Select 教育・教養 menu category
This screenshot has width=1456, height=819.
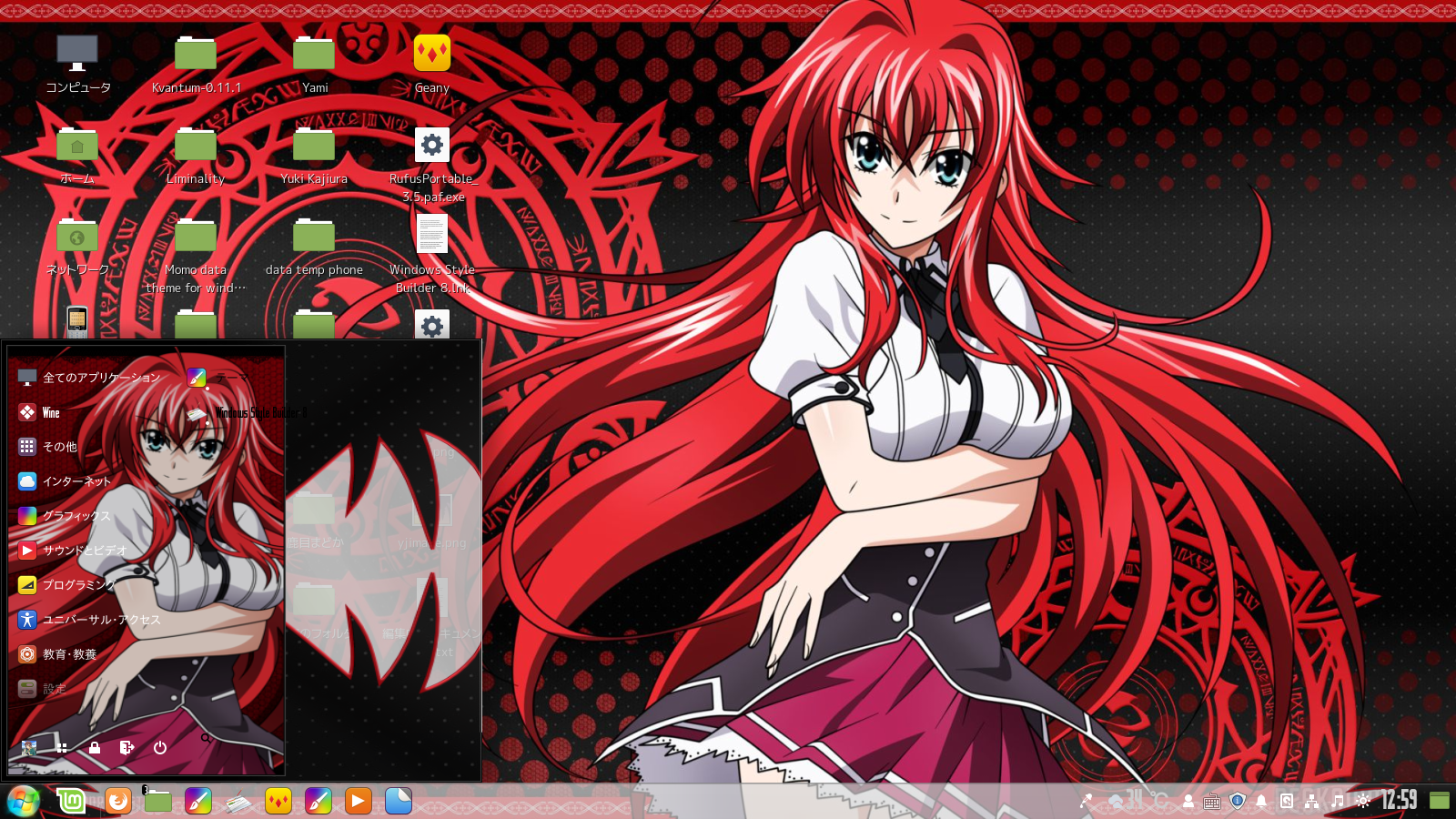click(x=57, y=654)
